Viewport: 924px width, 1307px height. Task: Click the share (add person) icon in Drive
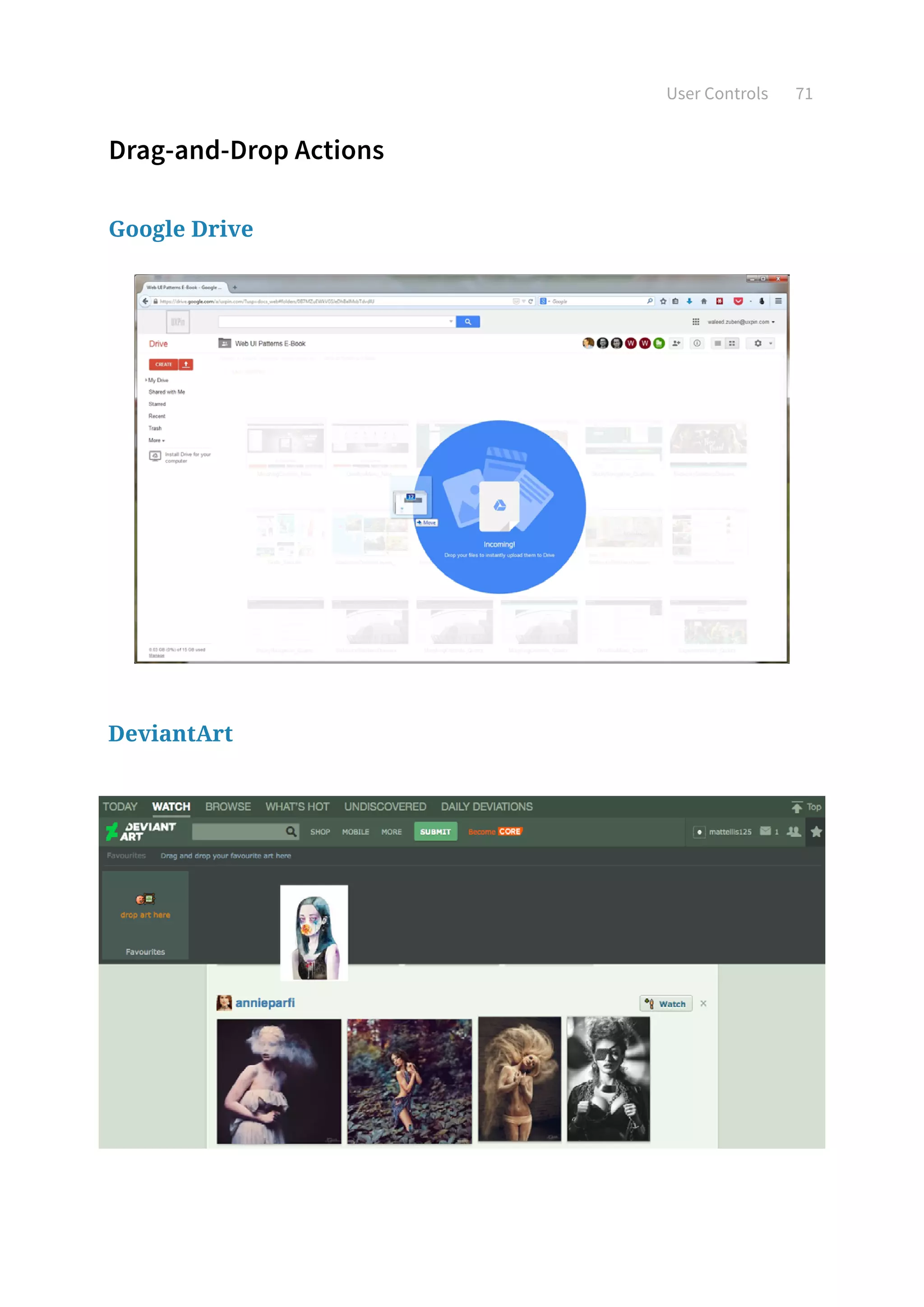[x=676, y=343]
